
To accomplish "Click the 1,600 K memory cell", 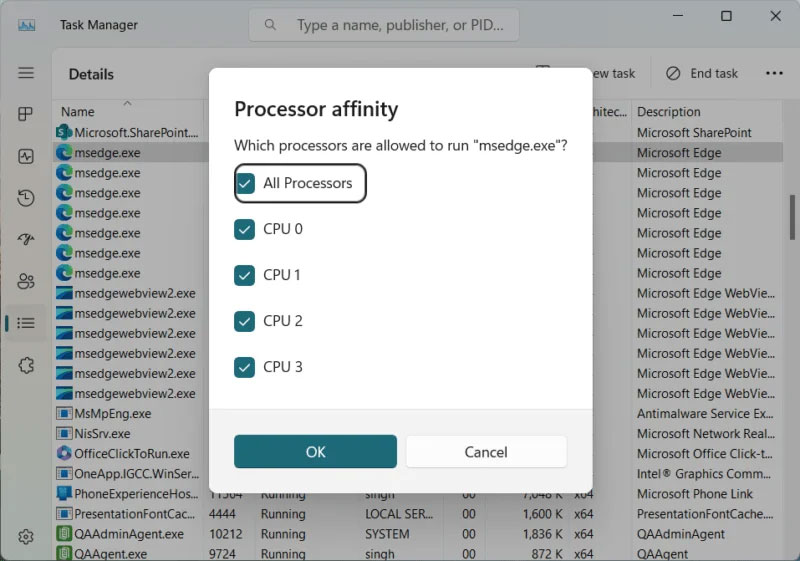I will click(x=542, y=514).
